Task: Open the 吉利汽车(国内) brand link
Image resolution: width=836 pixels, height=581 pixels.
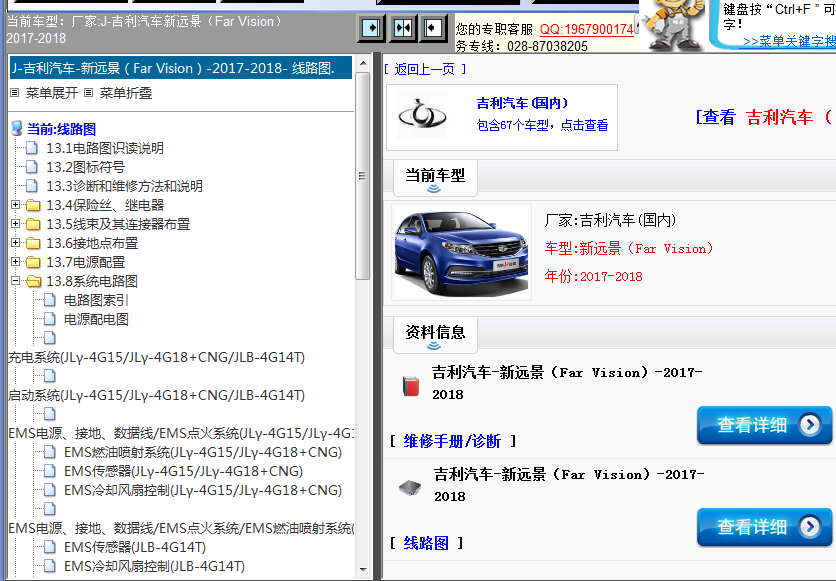Action: (x=522, y=103)
